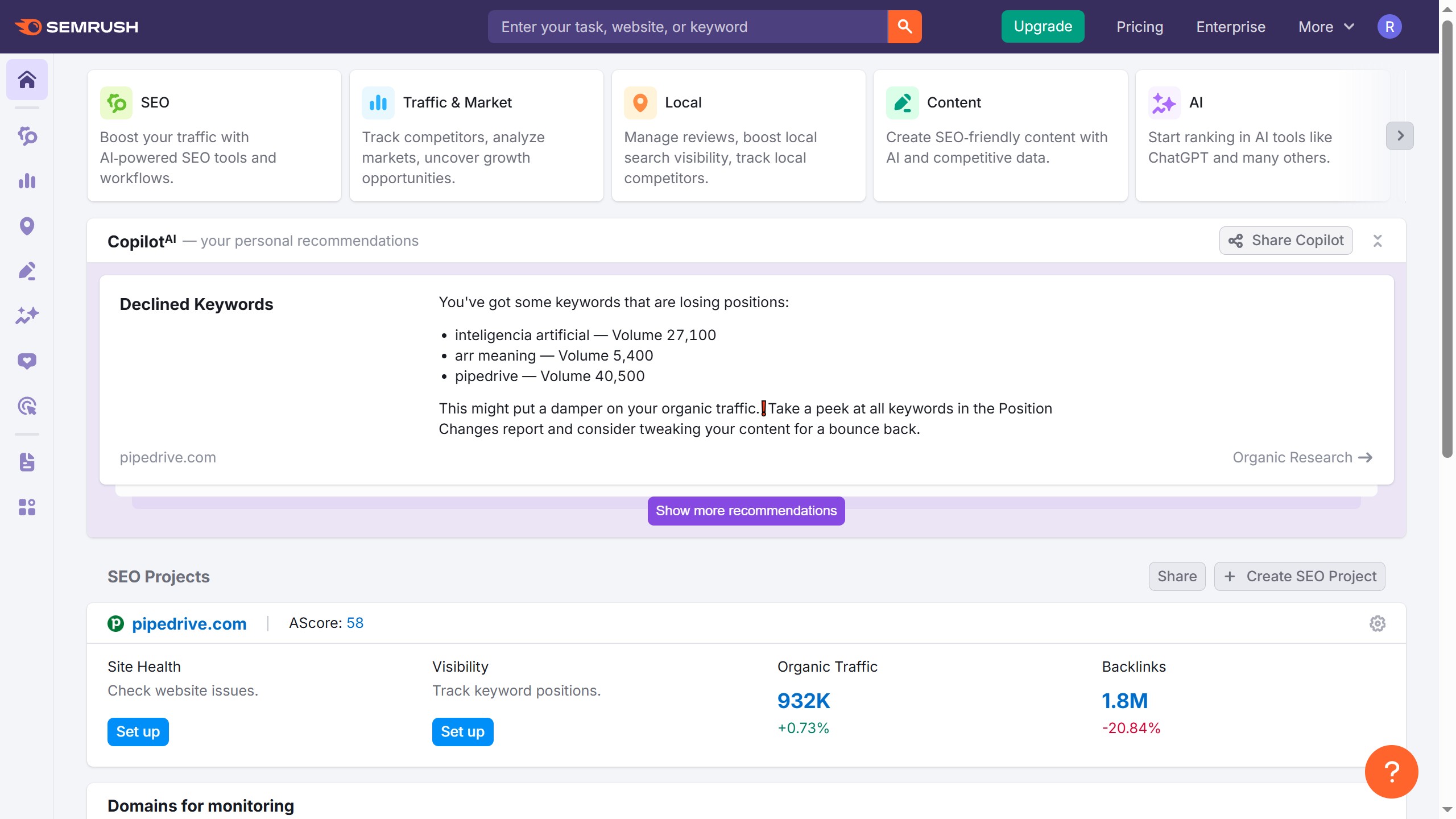The image size is (1456, 819).
Task: Click Share Copilot button
Action: click(x=1286, y=241)
